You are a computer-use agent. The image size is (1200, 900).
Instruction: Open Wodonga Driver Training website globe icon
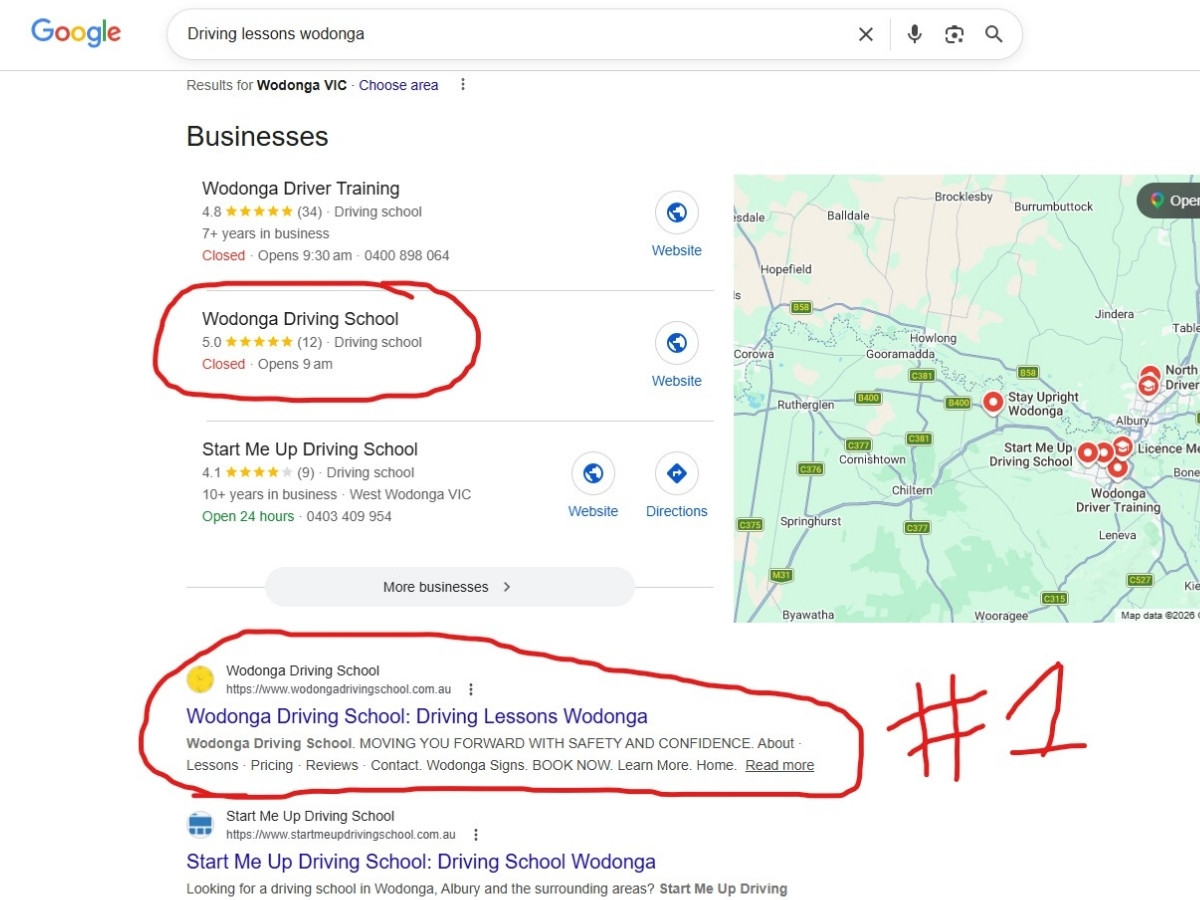677,213
